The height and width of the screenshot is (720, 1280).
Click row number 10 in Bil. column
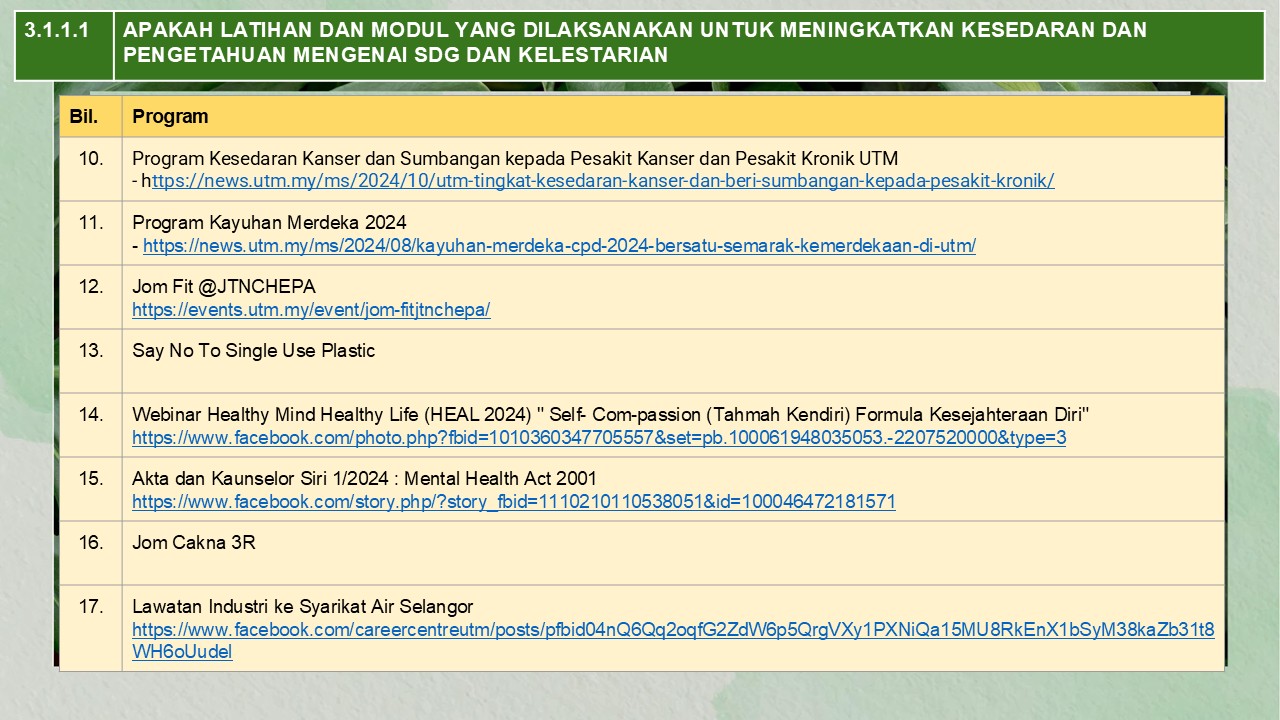pyautogui.click(x=91, y=158)
